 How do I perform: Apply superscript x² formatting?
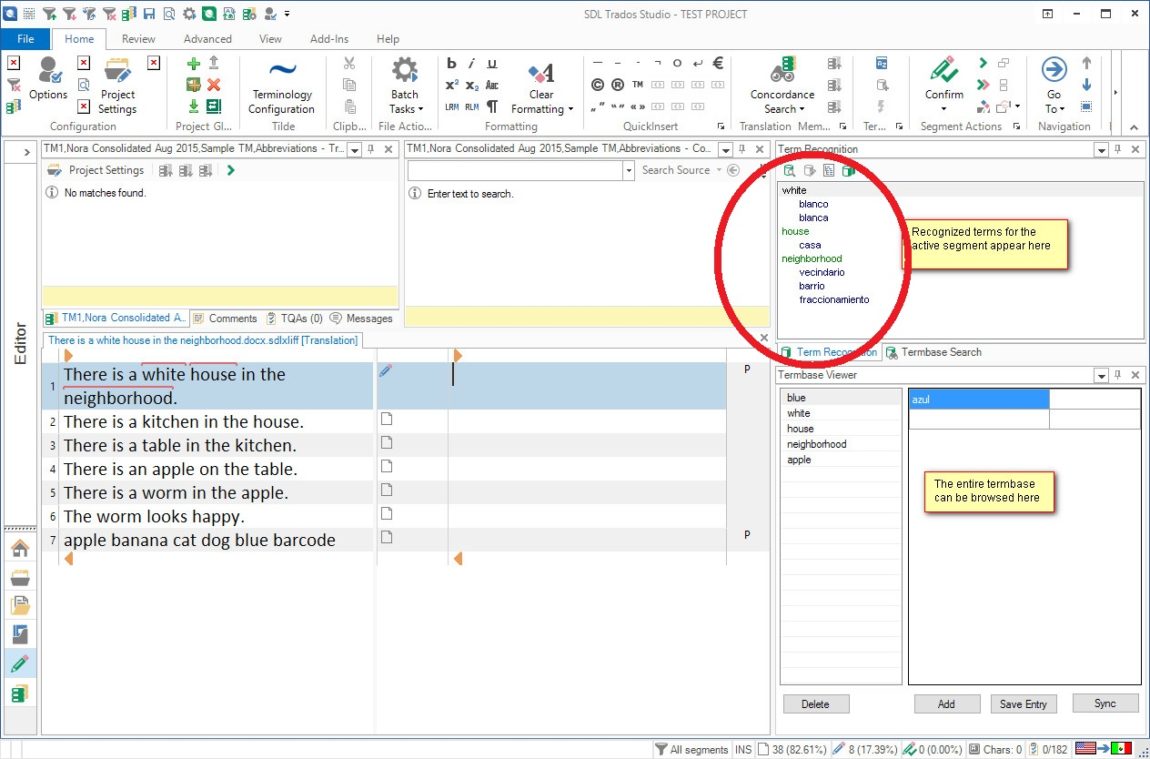click(452, 85)
